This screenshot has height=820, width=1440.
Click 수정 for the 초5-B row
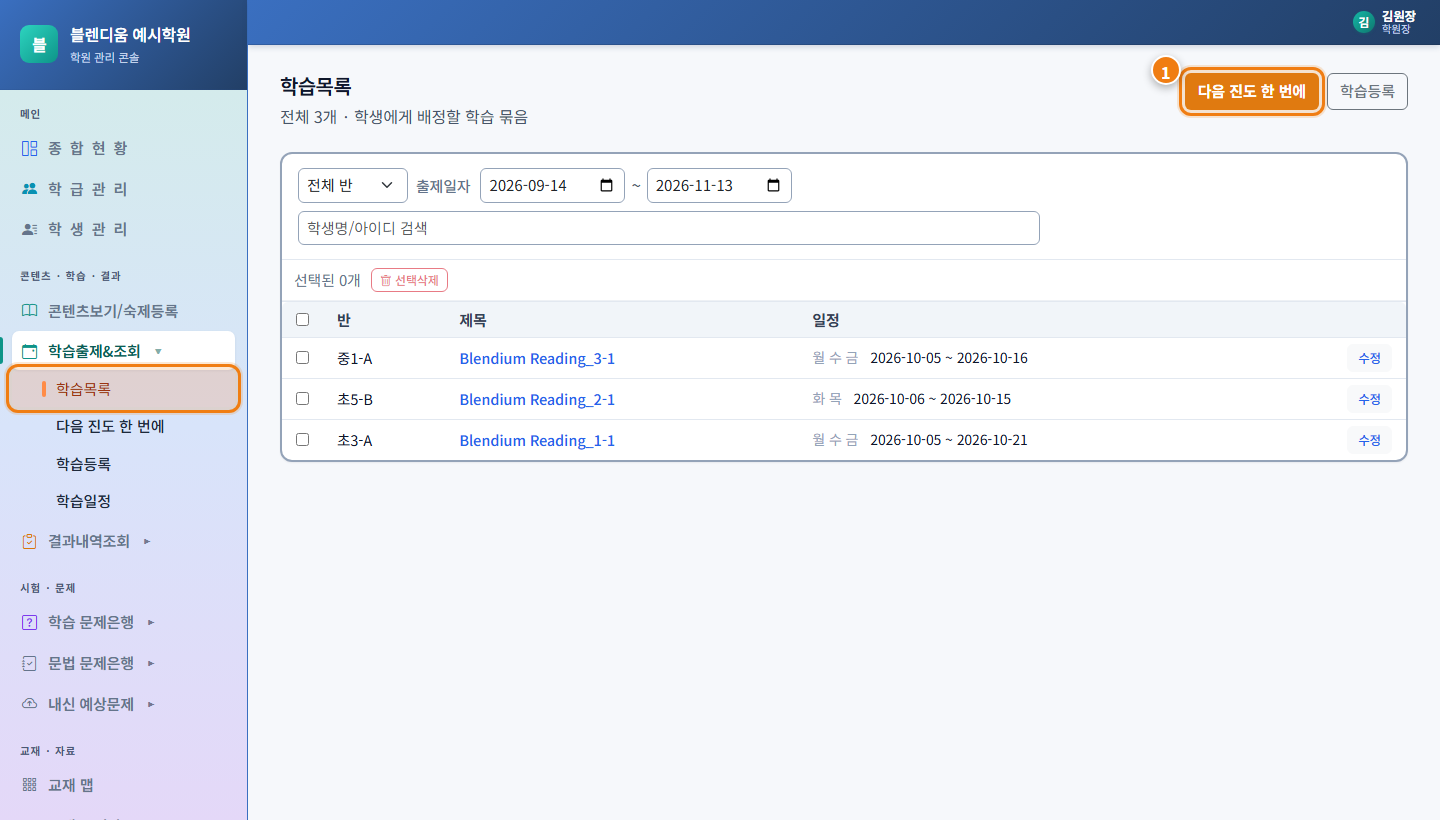[x=1369, y=399]
